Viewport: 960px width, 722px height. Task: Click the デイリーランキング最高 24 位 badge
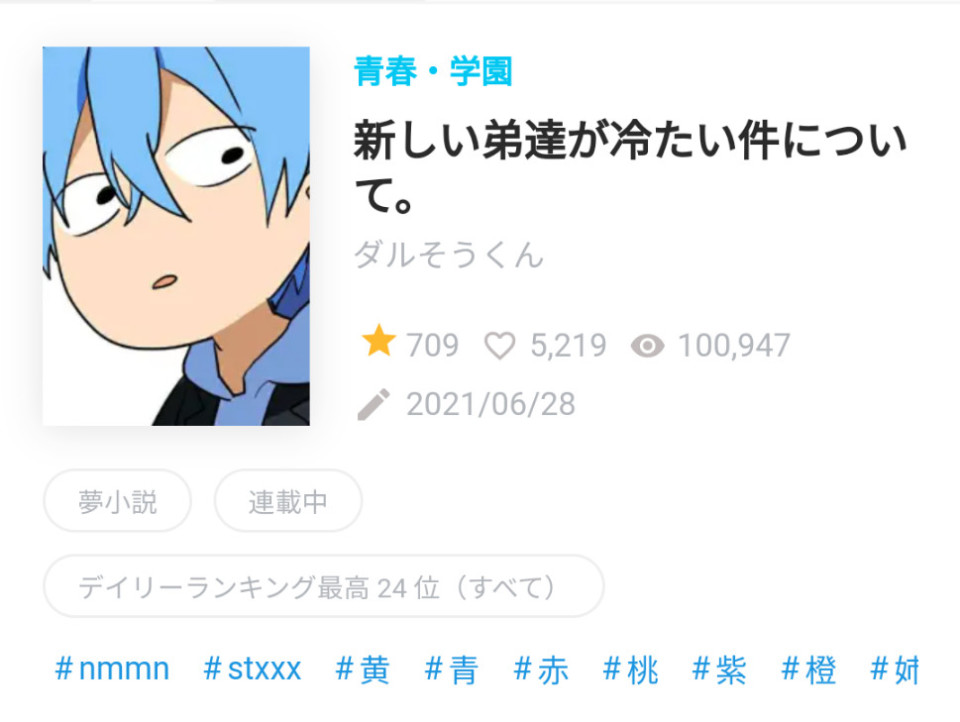click(x=323, y=586)
